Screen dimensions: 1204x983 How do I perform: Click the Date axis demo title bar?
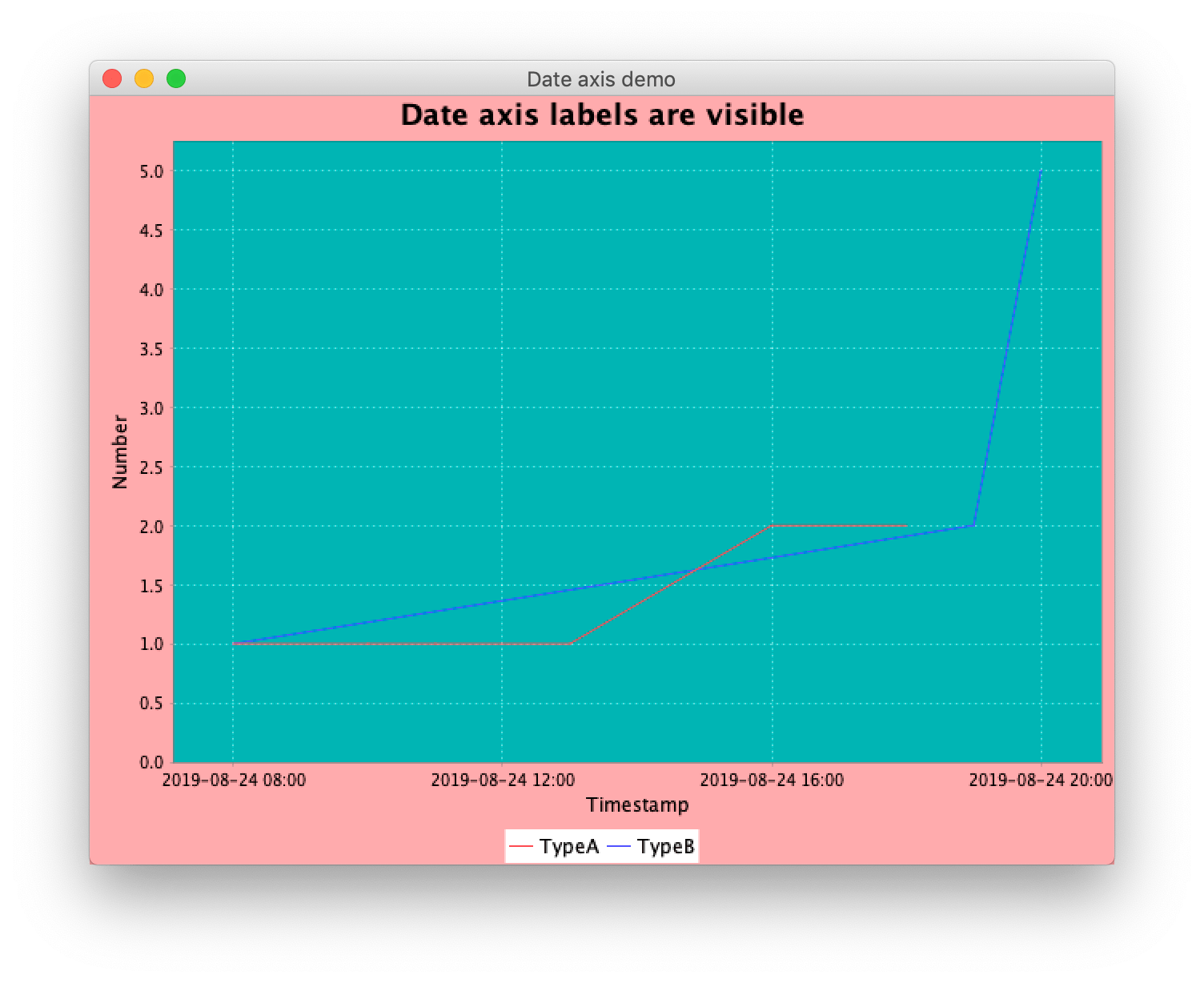[x=601, y=79]
